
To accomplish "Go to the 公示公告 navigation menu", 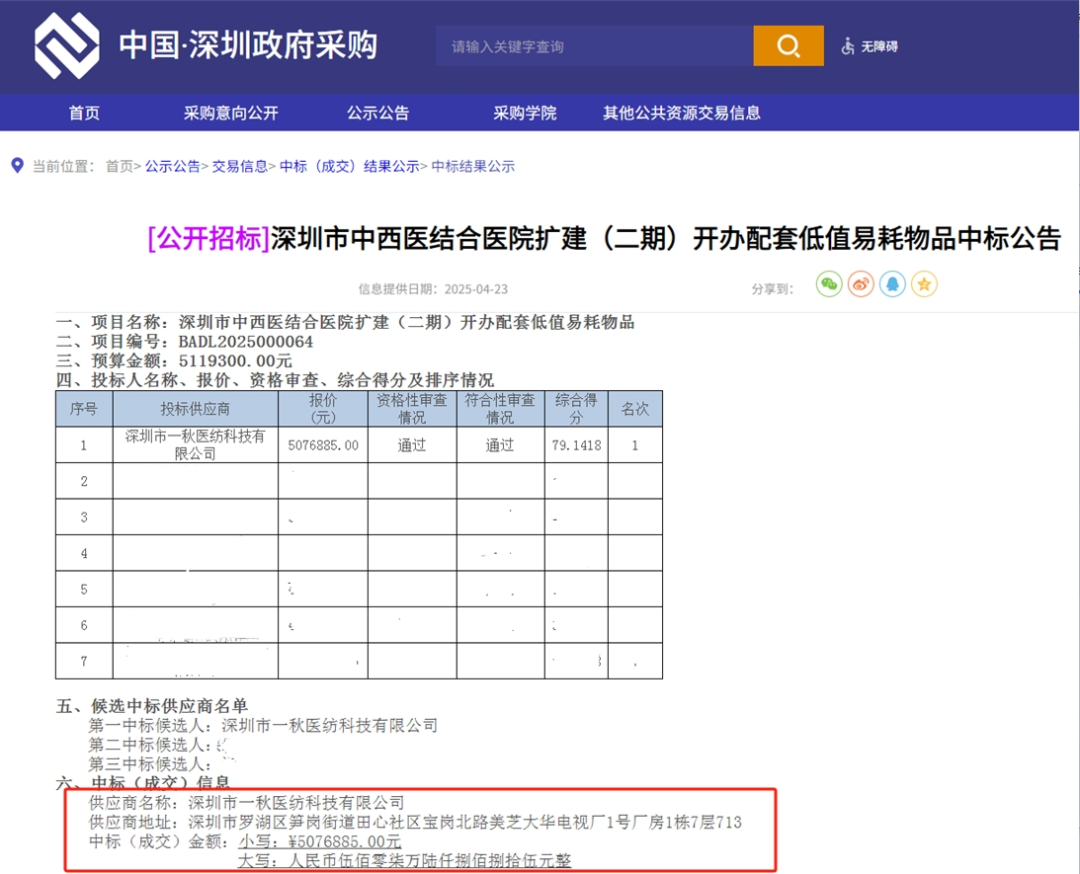I will point(378,113).
